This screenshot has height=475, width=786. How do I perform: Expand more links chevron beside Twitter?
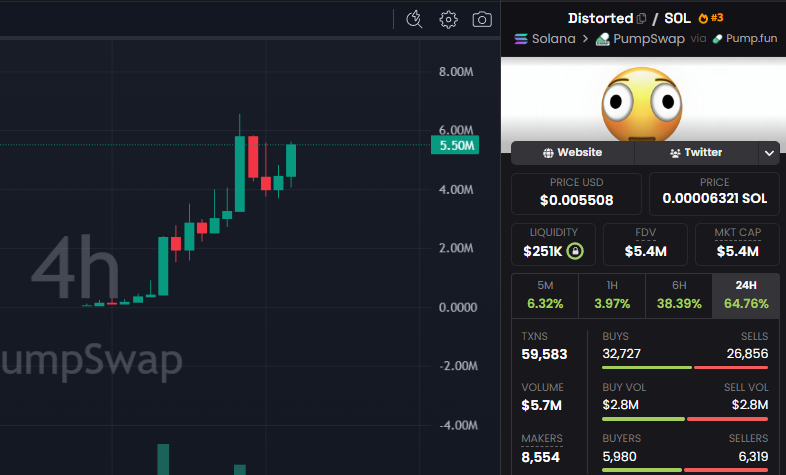coord(769,153)
